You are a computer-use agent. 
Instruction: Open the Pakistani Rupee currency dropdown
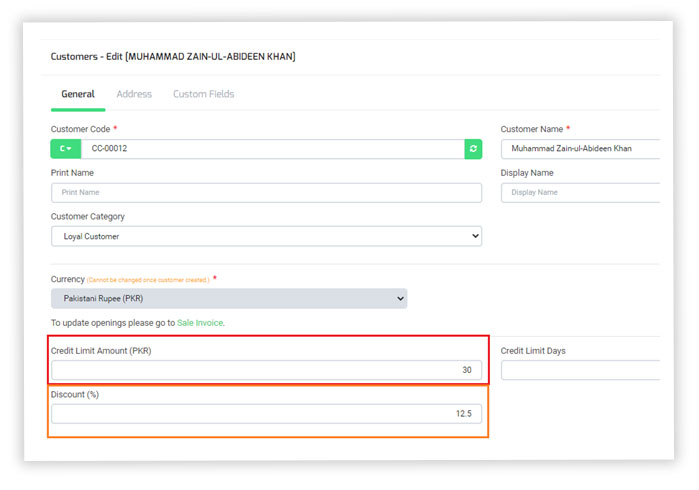pyautogui.click(x=229, y=298)
